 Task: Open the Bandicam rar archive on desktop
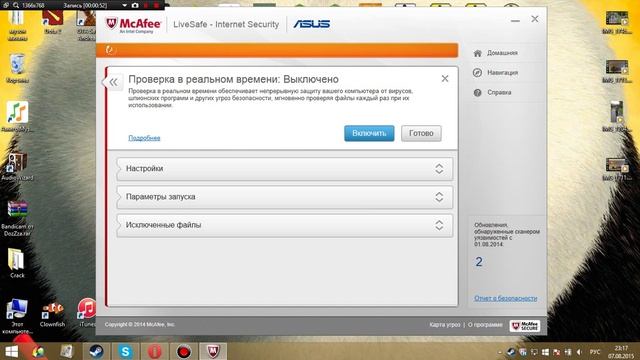(x=17, y=219)
